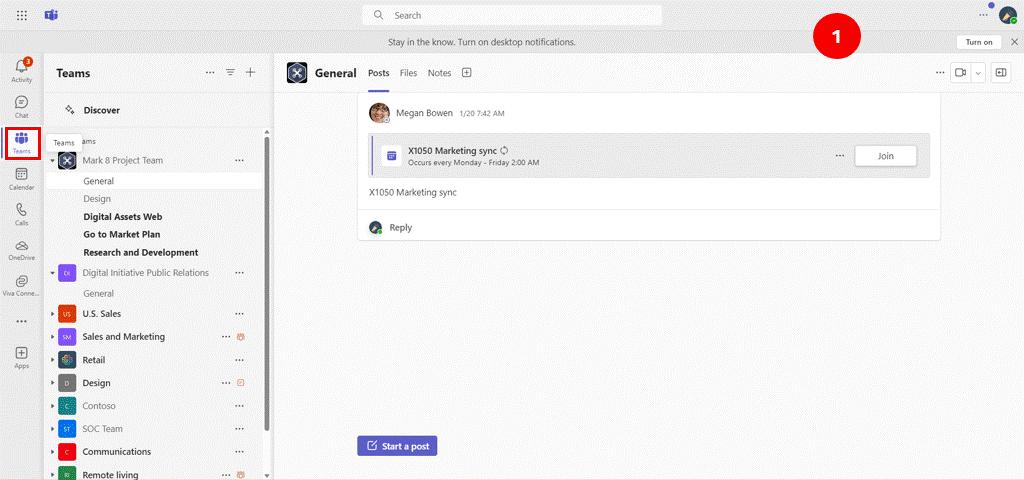Open Viva Connections in the sidebar

coord(22,286)
